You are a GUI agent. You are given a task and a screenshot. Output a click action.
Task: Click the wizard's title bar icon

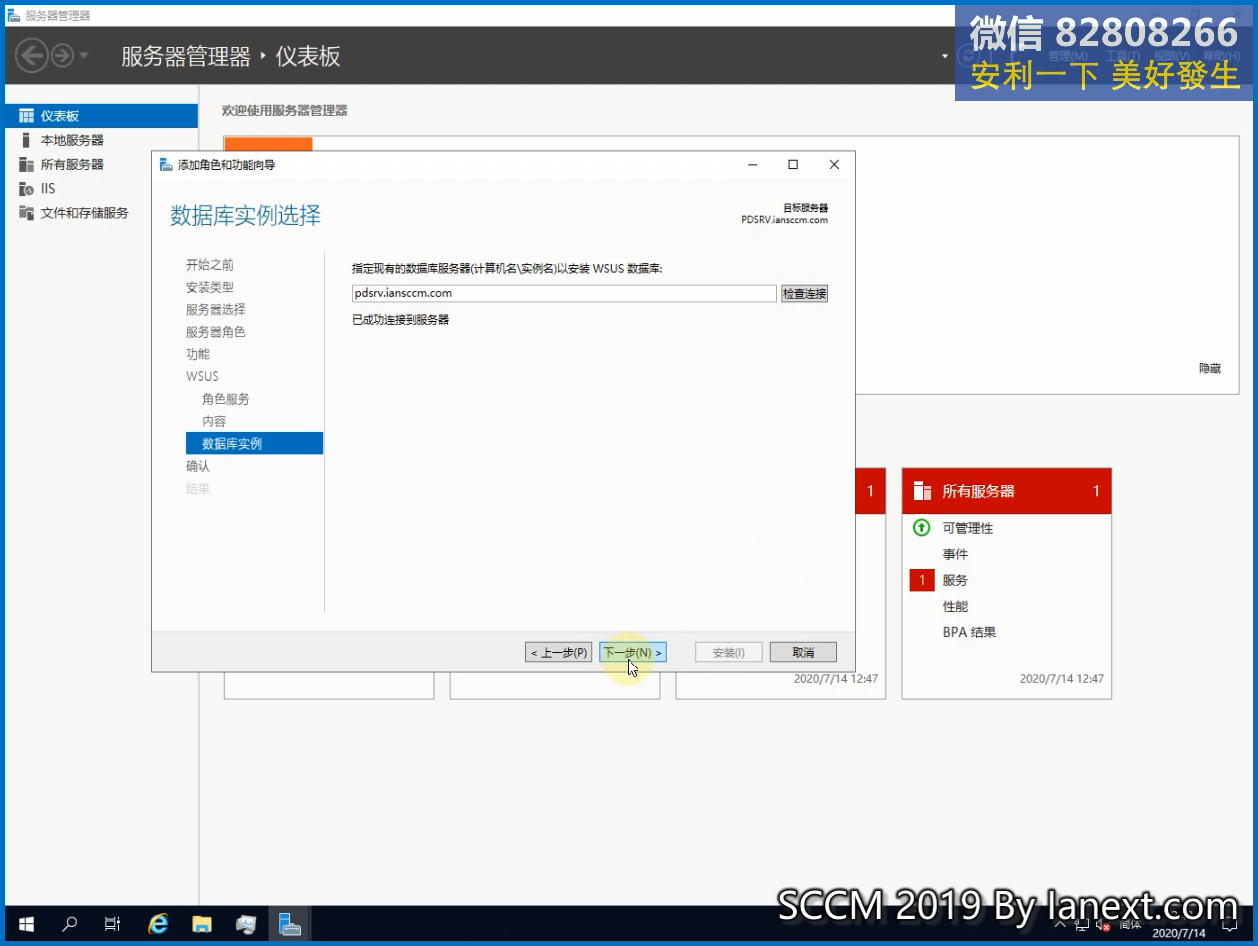pyautogui.click(x=166, y=165)
